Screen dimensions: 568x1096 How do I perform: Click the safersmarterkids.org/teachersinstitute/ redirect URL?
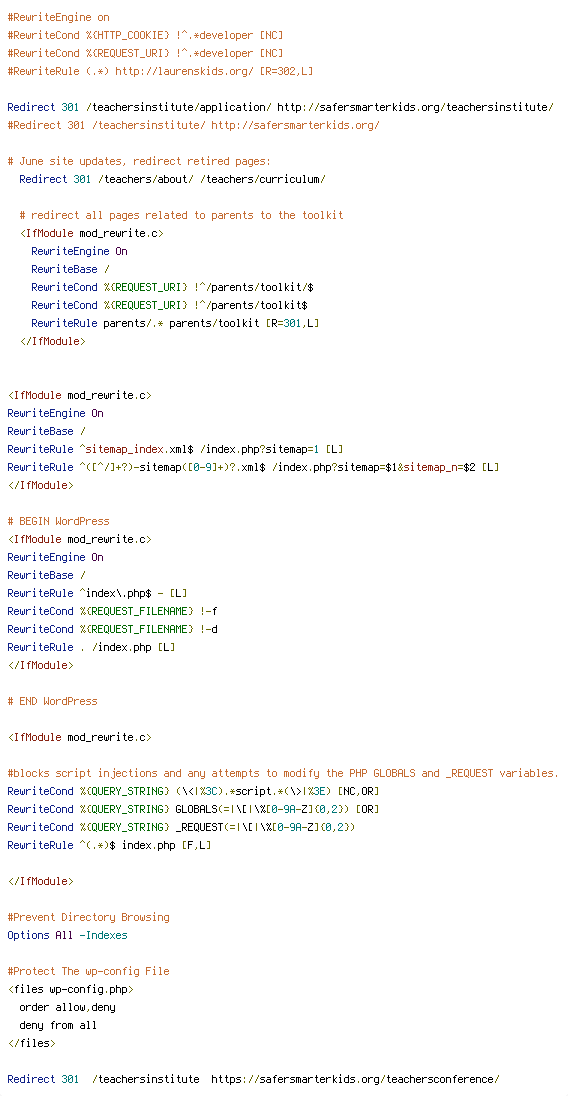click(416, 108)
